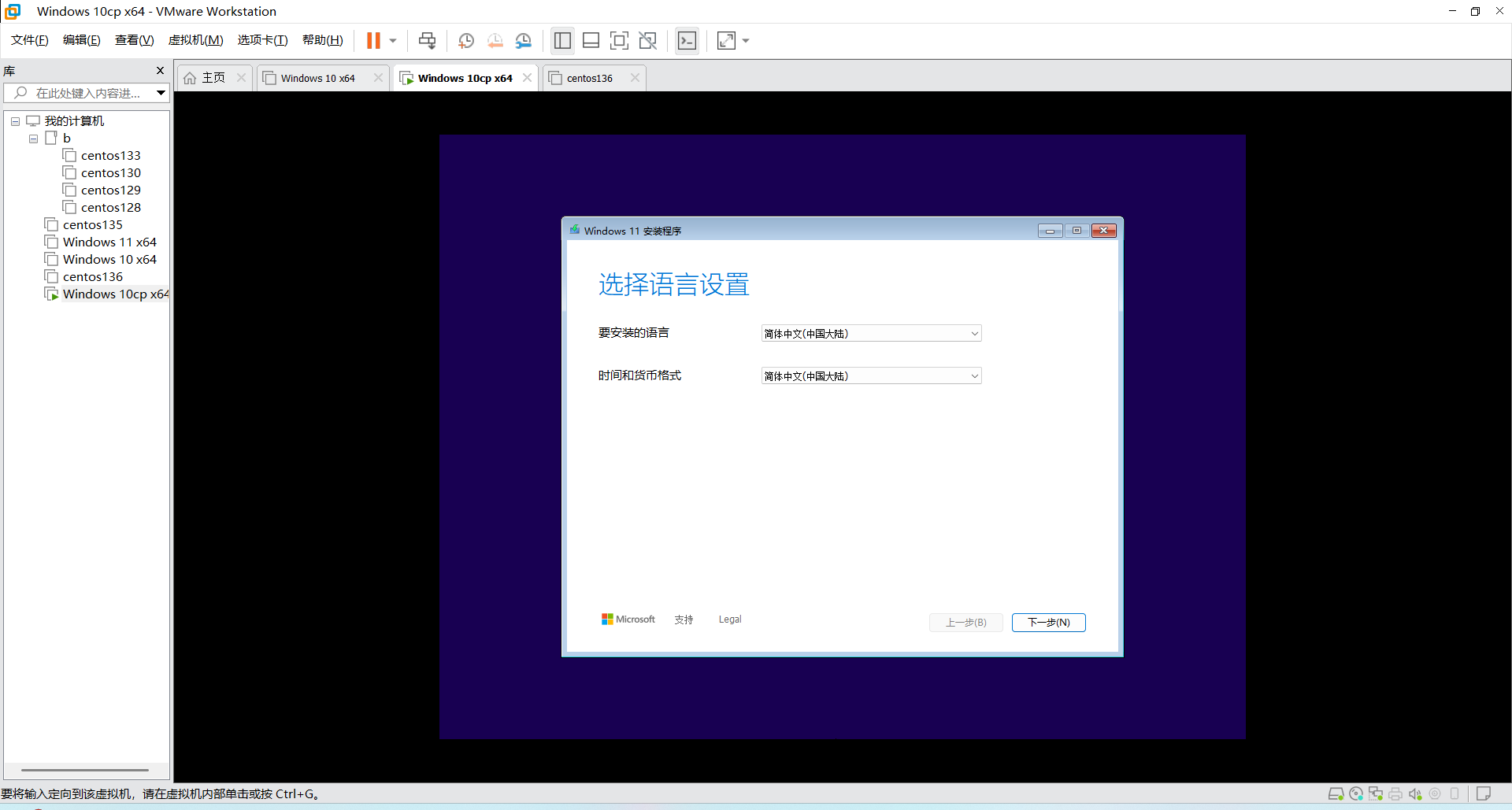Screen dimensions: 1512x810
Task: Click the 下一步(N) next button
Action: click(1048, 623)
